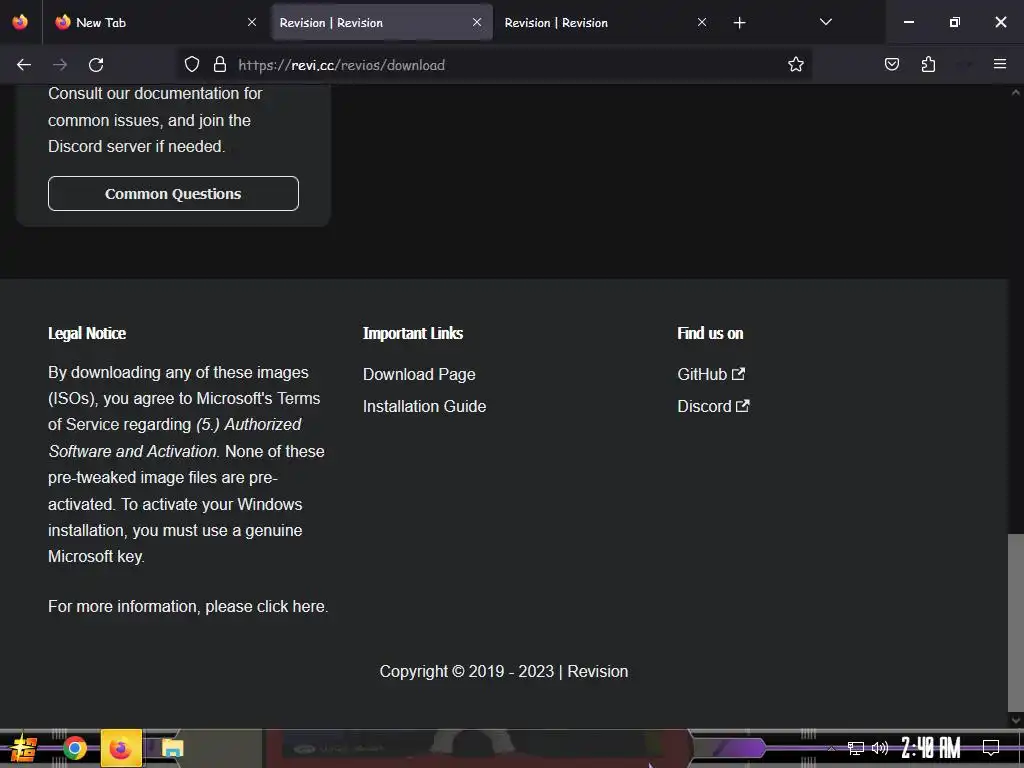The image size is (1024, 768).
Task: Open the tracking protection shield icon
Action: (x=191, y=64)
